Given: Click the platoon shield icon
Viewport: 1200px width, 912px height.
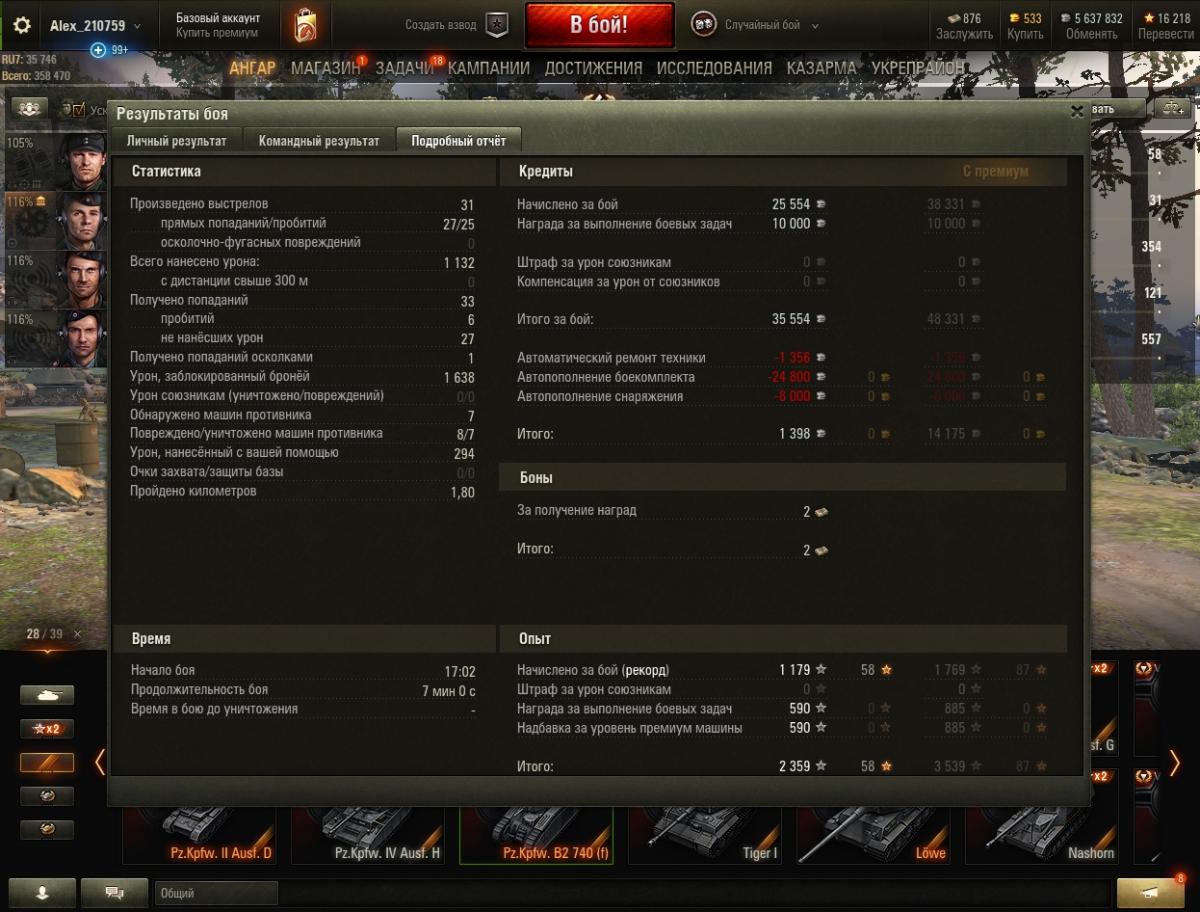Looking at the screenshot, I should (x=497, y=25).
